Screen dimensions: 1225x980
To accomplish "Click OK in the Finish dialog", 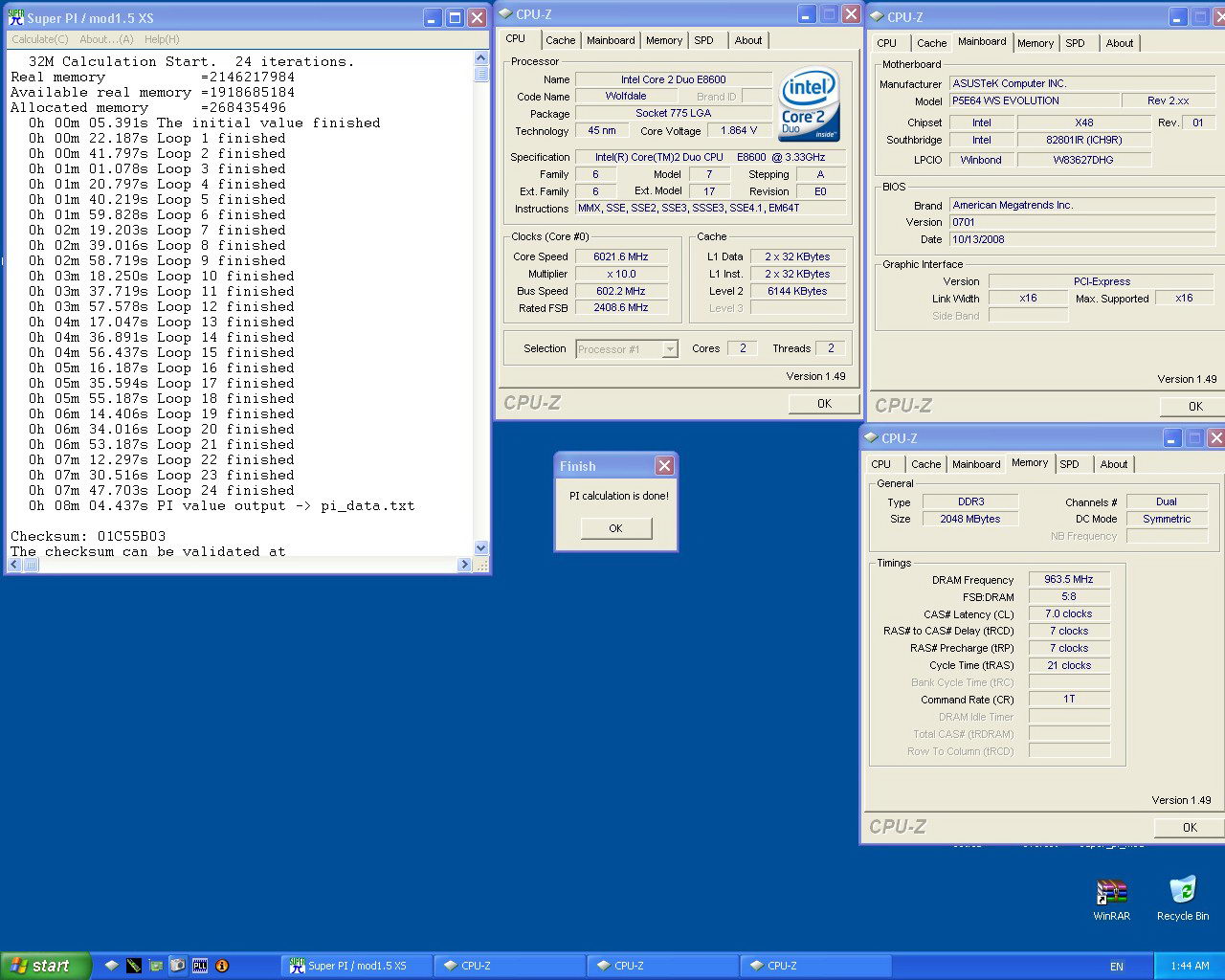I will (615, 528).
